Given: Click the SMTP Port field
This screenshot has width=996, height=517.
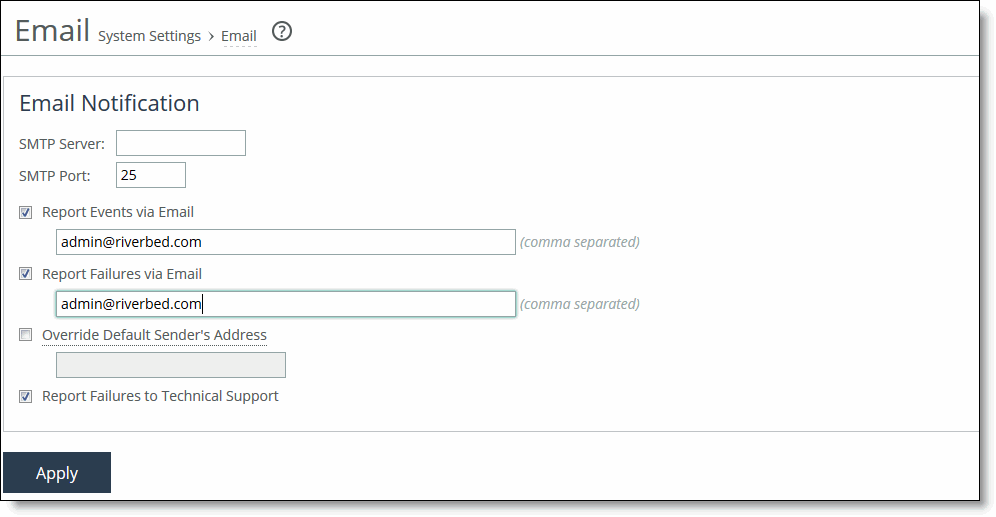Looking at the screenshot, I should click(x=151, y=175).
